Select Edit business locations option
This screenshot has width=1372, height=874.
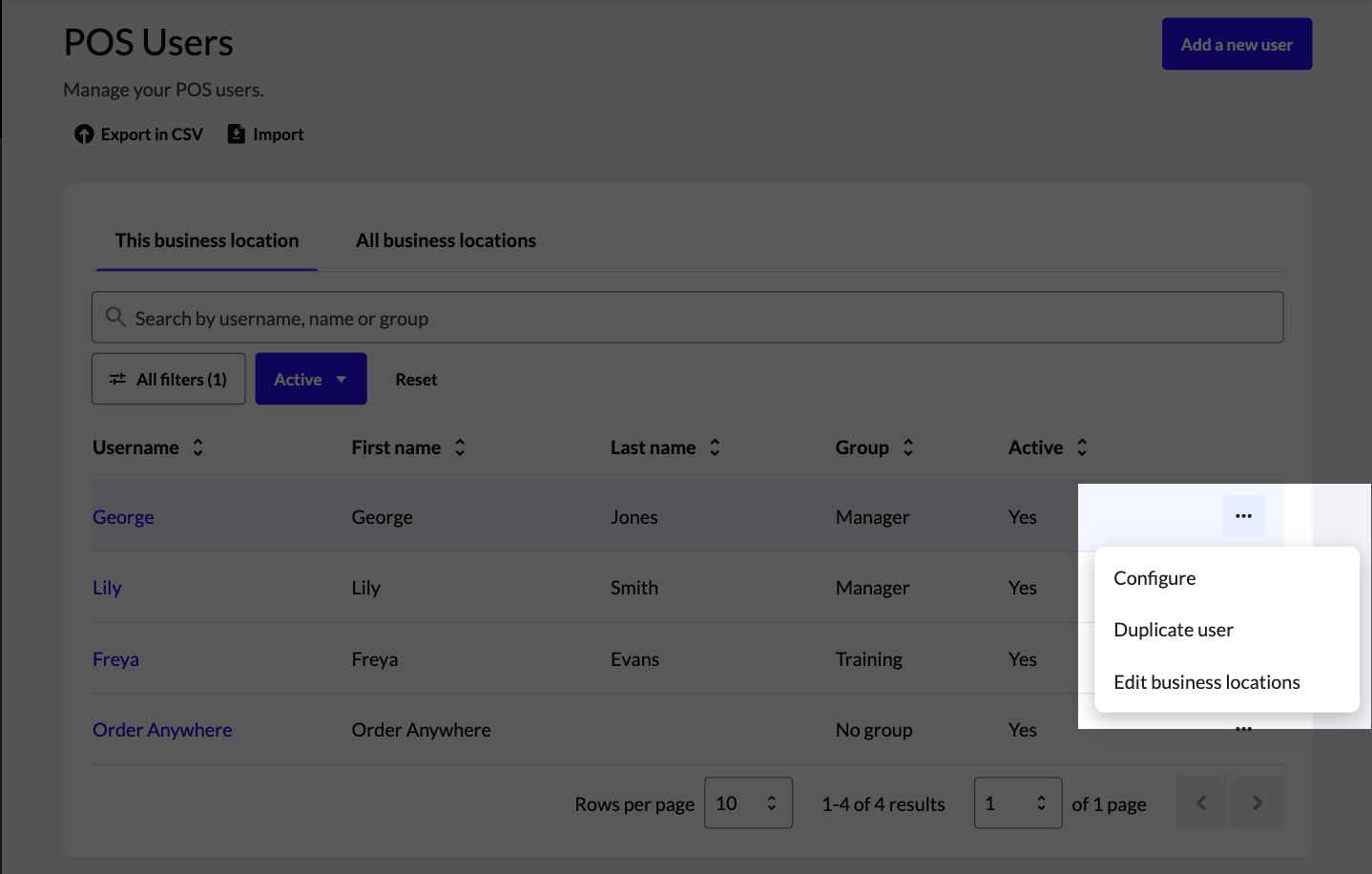point(1206,682)
